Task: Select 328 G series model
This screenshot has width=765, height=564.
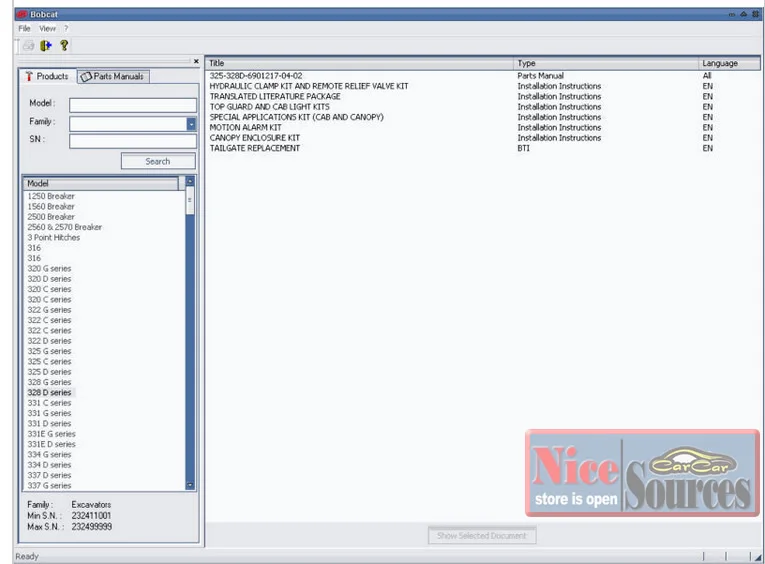Action: pyautogui.click(x=49, y=382)
